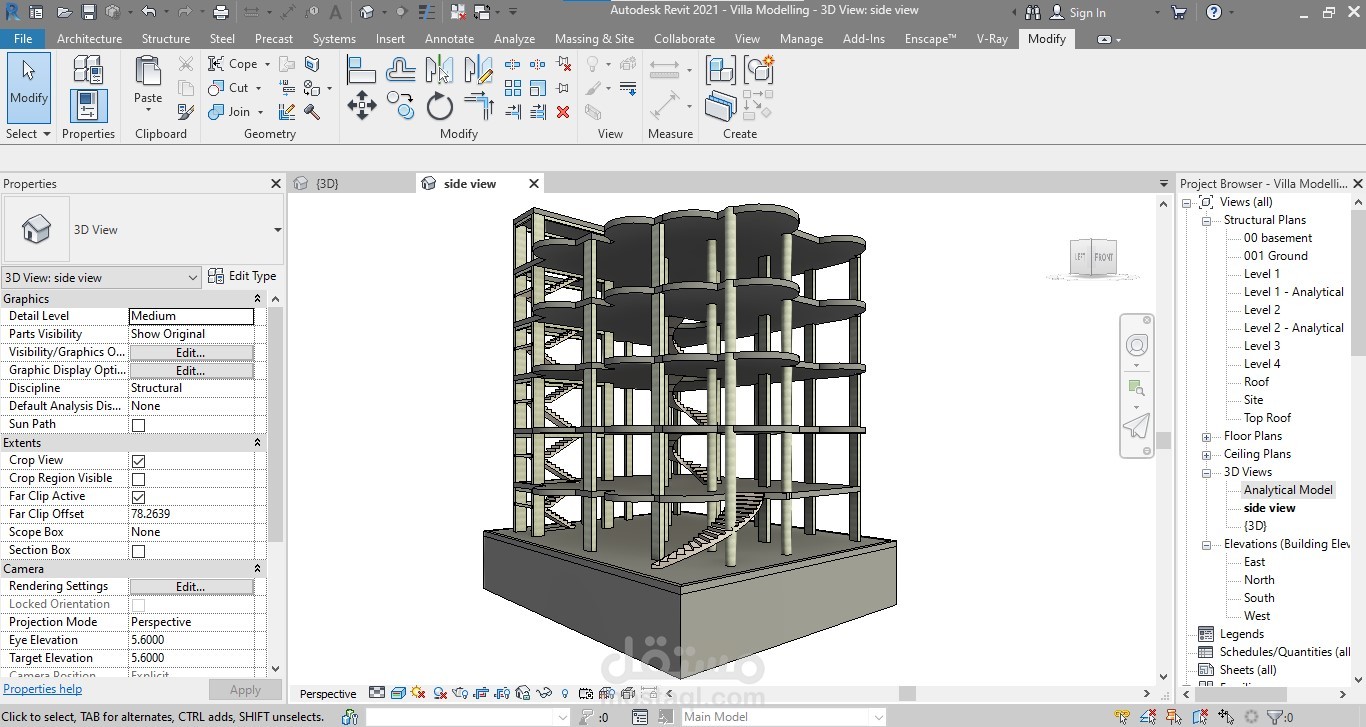Open the Architecture ribbon tab
Viewport: 1366px width, 727px height.
89,38
